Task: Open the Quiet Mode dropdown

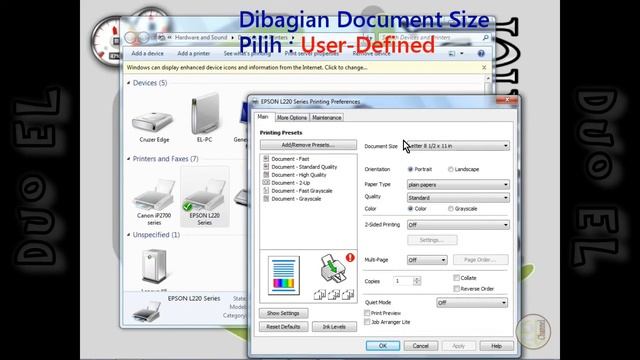Action: (x=472, y=303)
